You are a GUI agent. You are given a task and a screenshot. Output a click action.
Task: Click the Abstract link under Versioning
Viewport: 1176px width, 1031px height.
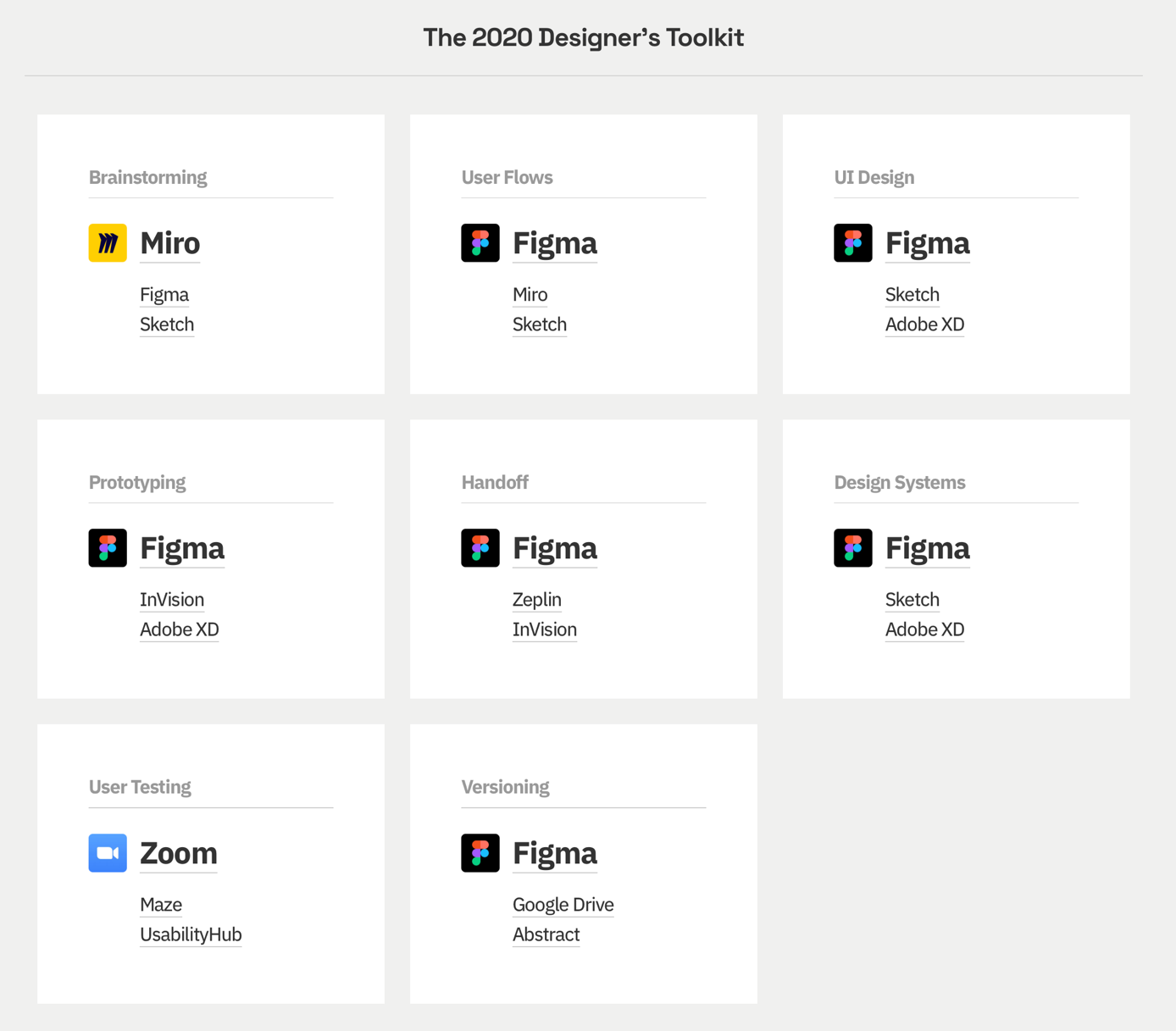[x=546, y=934]
